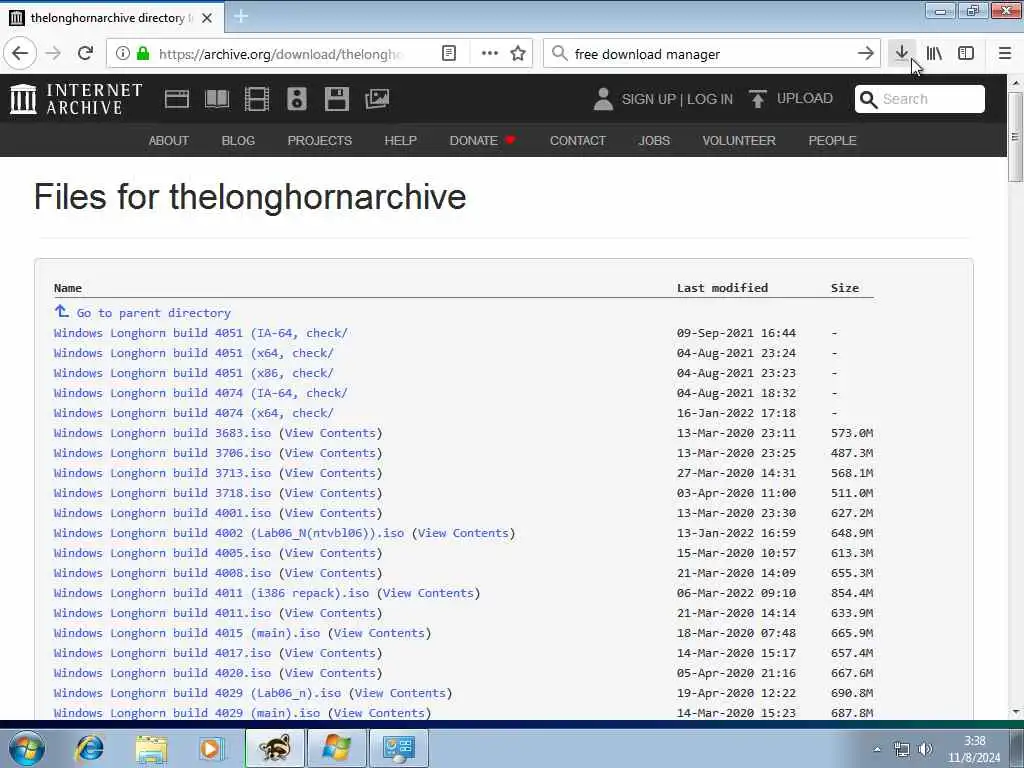Open the Texts book icon in header
1024x768 pixels.
217,99
